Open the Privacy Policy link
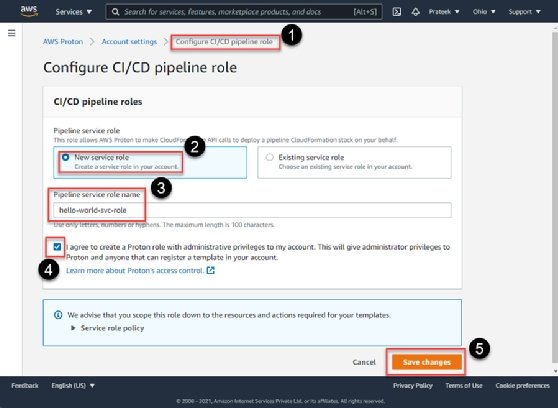Screen dimensions: 558x408 (x=413, y=386)
